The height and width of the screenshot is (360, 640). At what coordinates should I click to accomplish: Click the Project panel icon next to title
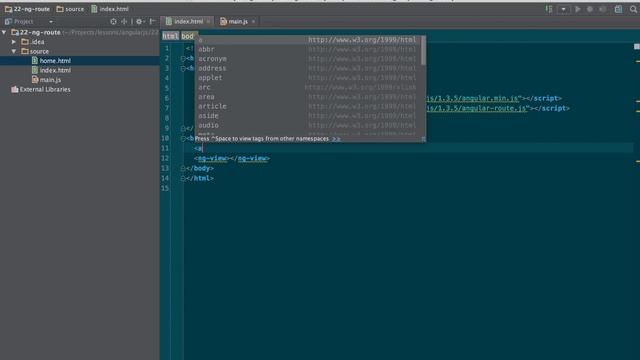pyautogui.click(x=8, y=22)
